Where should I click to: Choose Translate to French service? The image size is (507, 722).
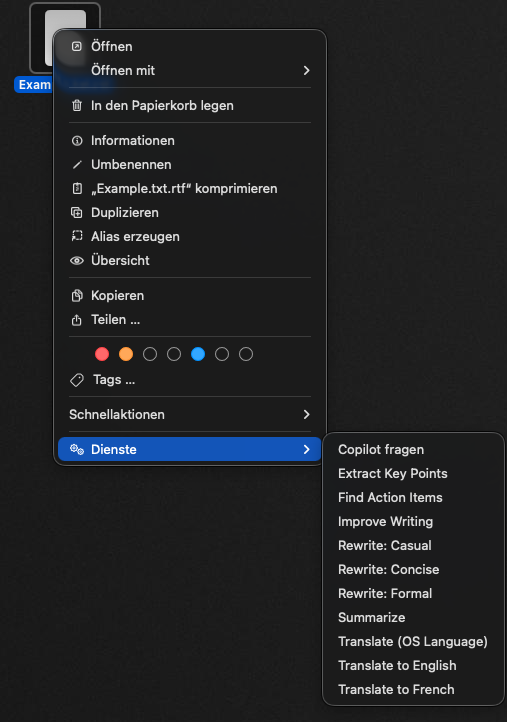coord(413,689)
